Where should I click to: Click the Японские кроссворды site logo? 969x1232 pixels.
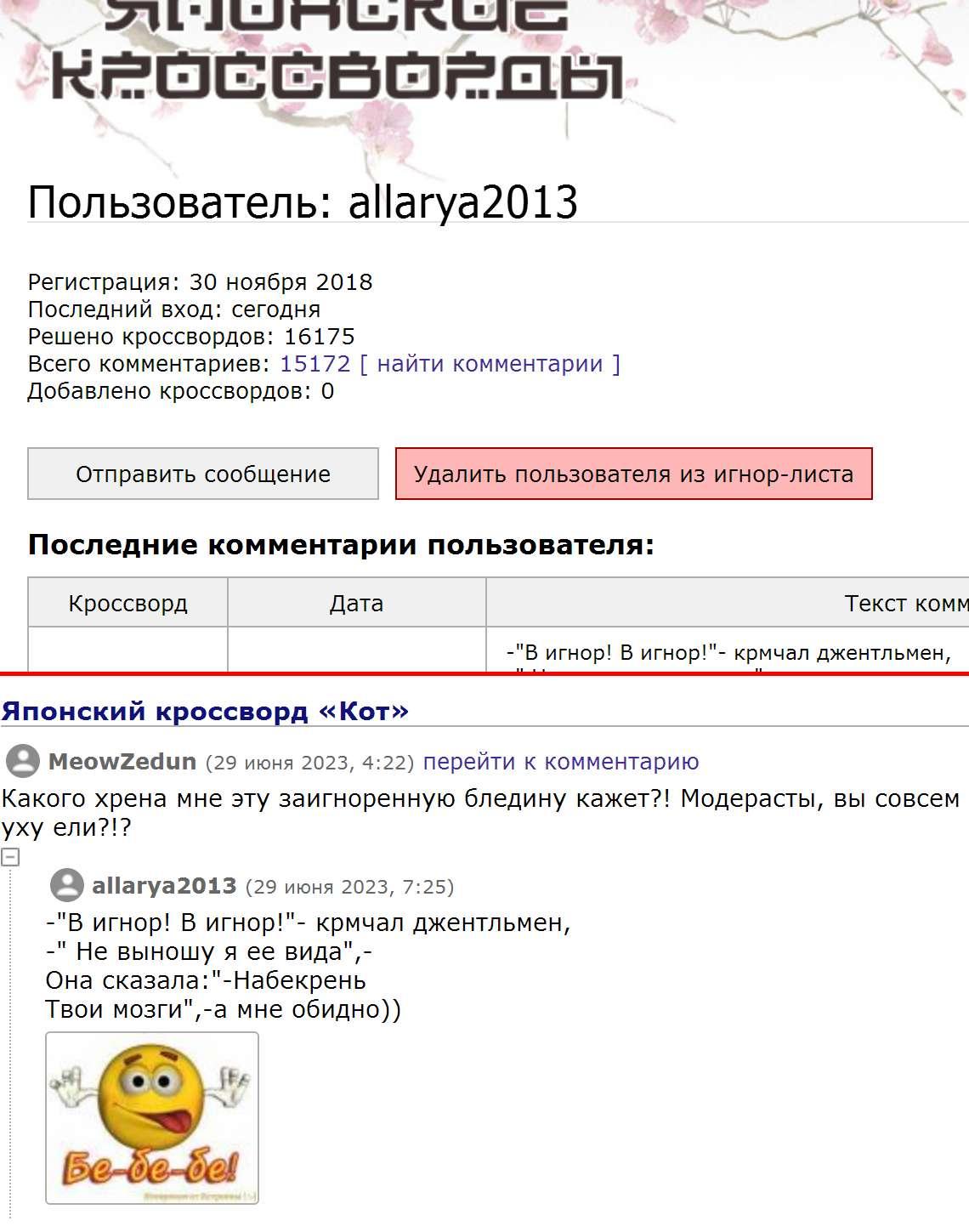point(337,51)
